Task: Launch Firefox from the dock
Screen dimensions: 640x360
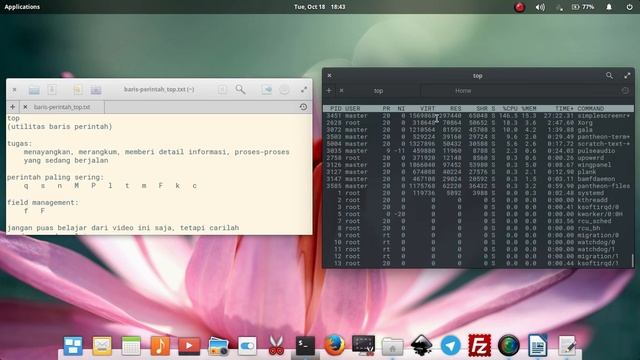Action: pos(334,346)
